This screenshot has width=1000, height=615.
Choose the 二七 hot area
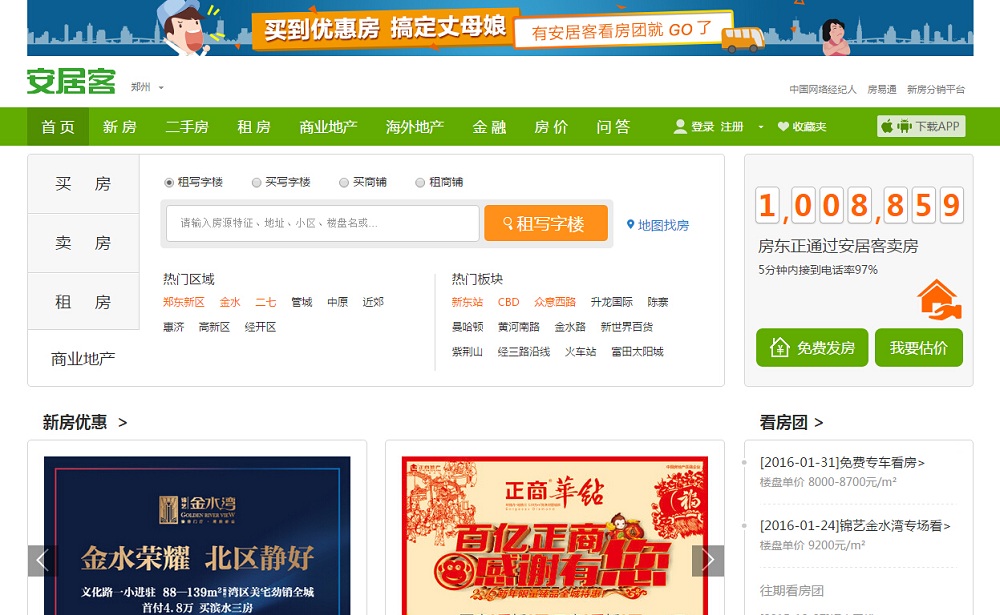pyautogui.click(x=265, y=302)
